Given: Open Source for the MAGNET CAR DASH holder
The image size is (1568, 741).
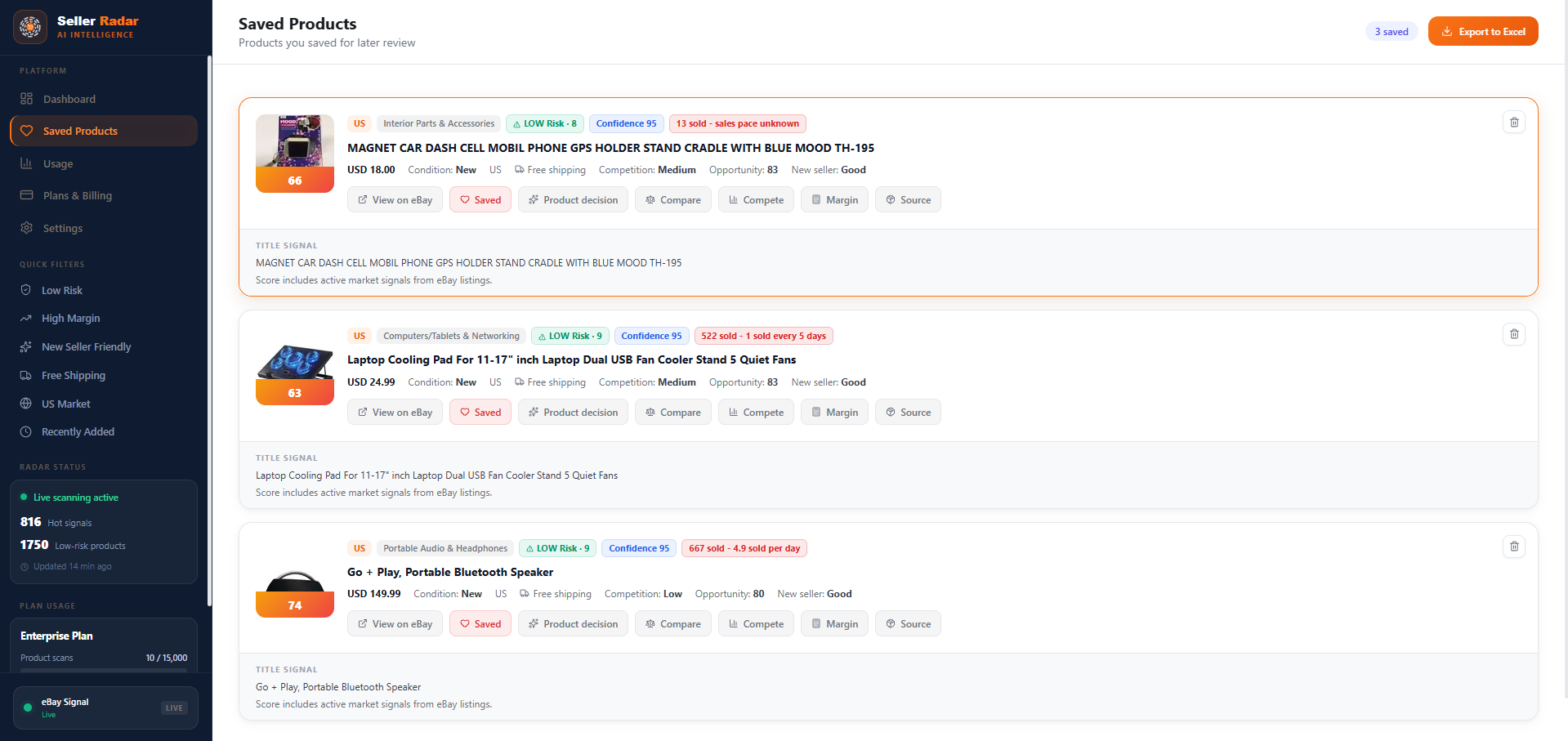Looking at the screenshot, I should pyautogui.click(x=908, y=199).
